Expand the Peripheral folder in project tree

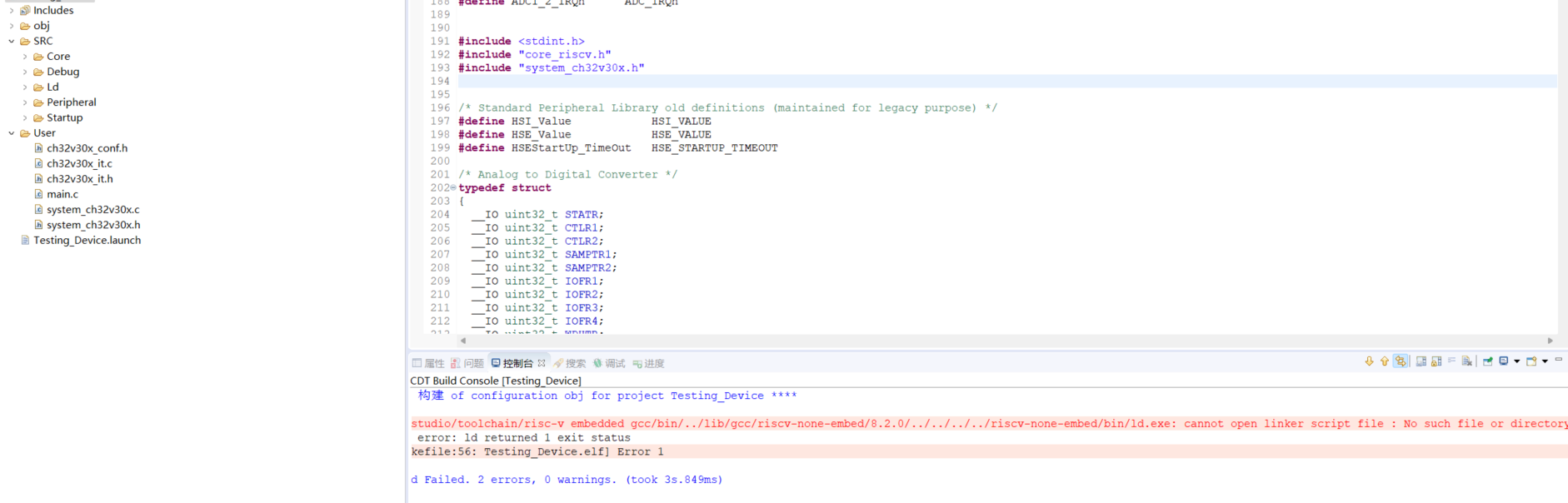[25, 102]
